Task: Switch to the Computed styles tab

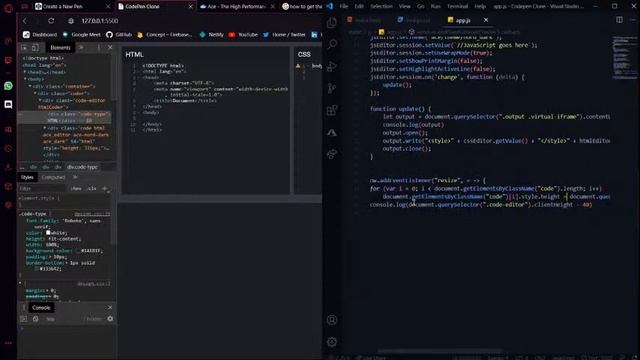Action: pos(53,178)
